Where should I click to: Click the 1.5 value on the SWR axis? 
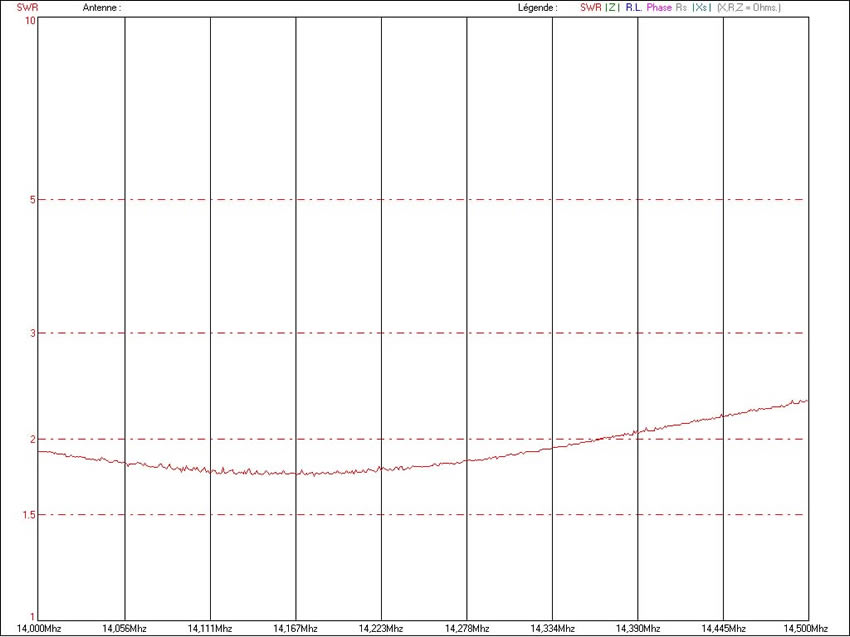tap(29, 514)
